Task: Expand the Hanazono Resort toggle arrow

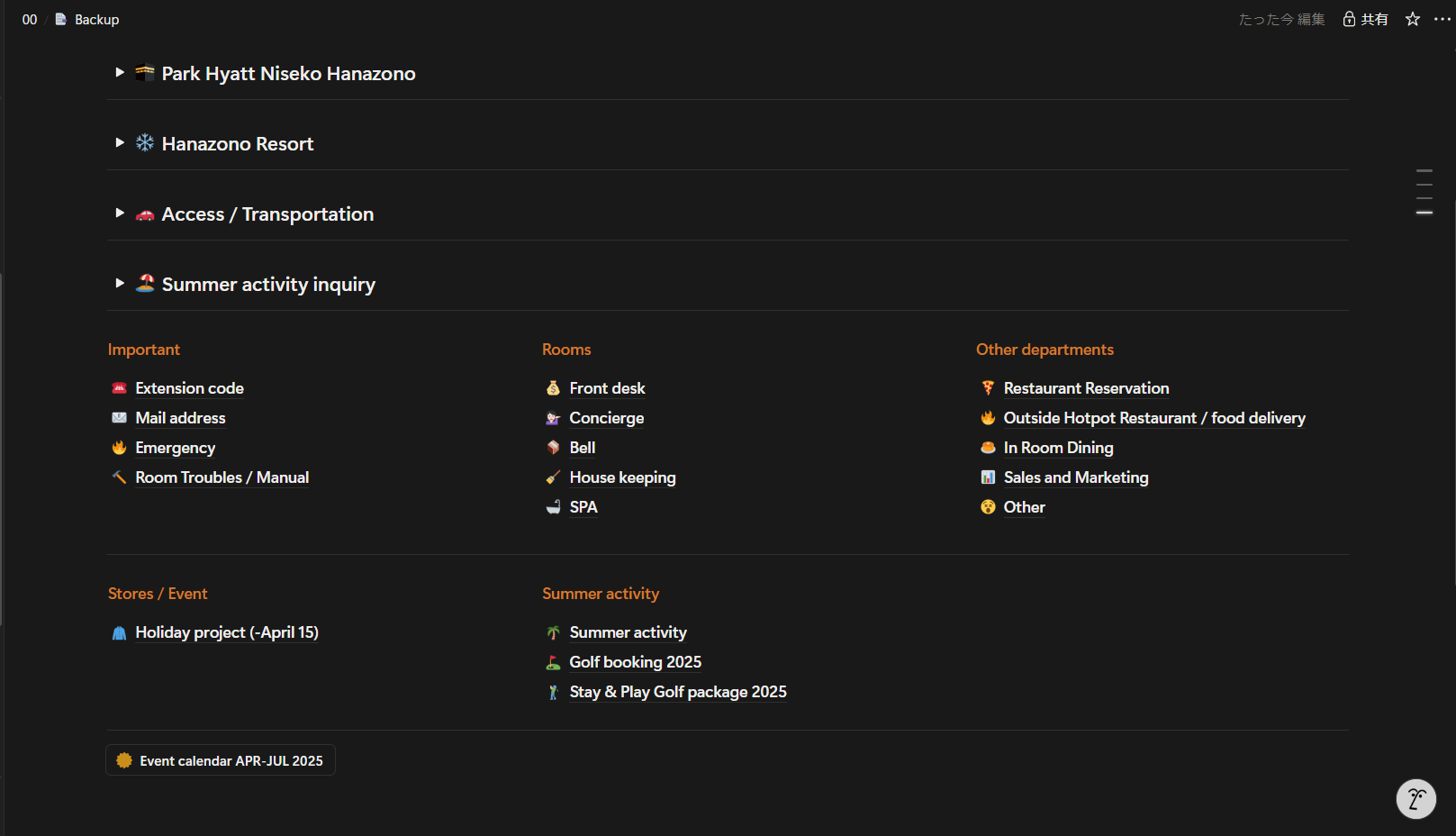Action: pos(119,143)
